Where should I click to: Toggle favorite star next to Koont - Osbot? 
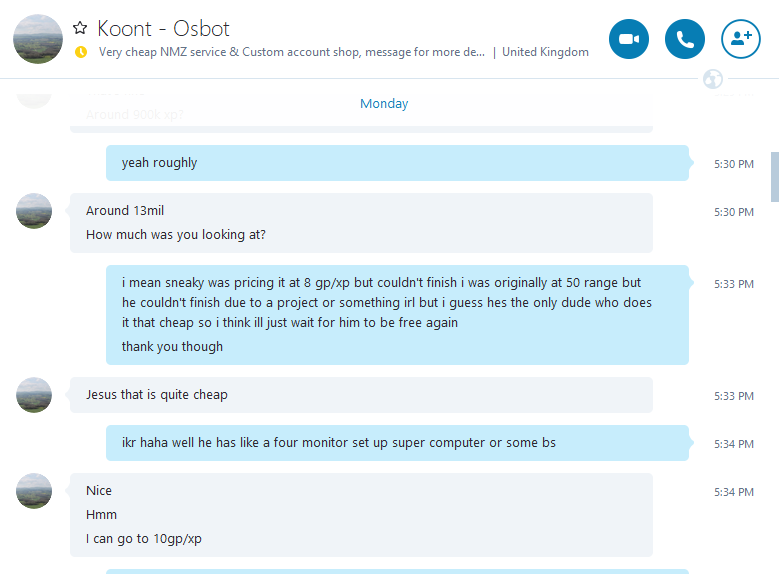click(x=81, y=28)
